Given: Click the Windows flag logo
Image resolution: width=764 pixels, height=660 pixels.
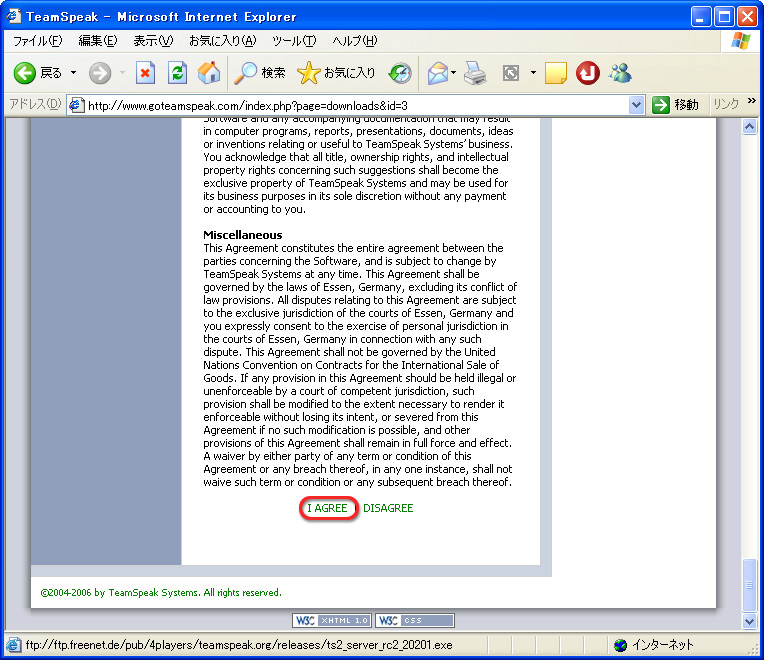Looking at the screenshot, I should coord(741,41).
